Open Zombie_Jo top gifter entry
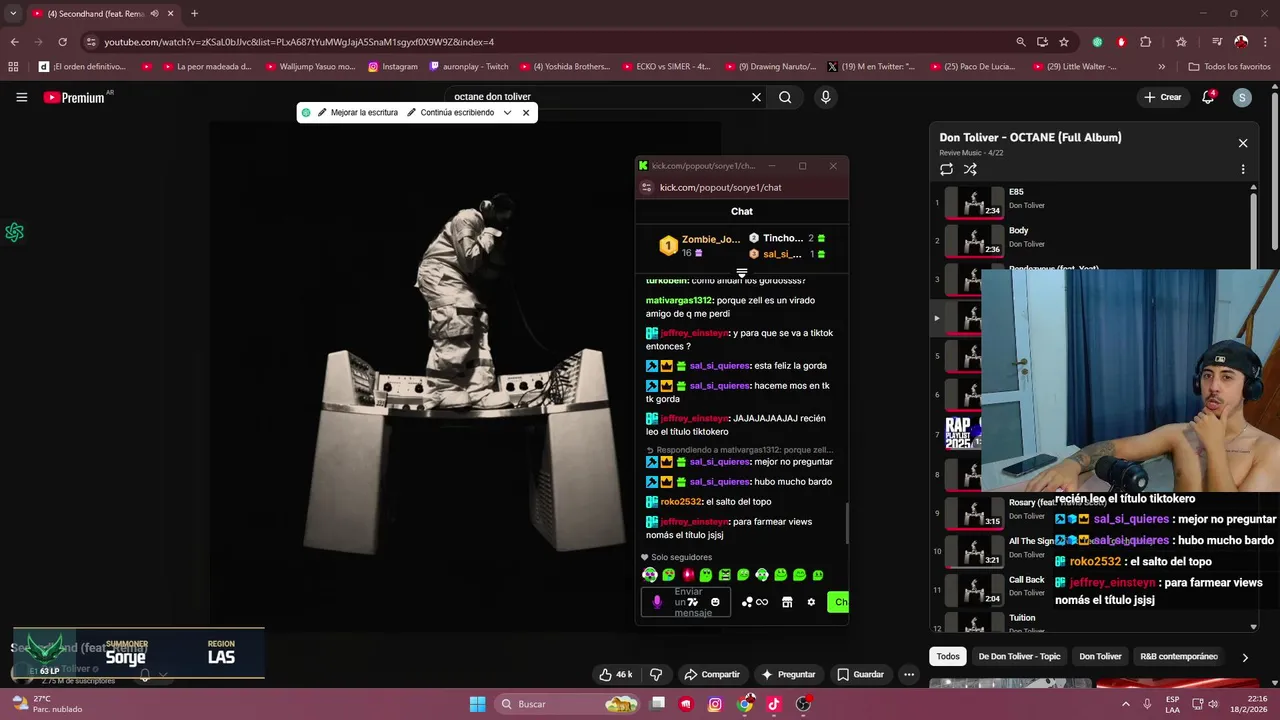 click(698, 245)
